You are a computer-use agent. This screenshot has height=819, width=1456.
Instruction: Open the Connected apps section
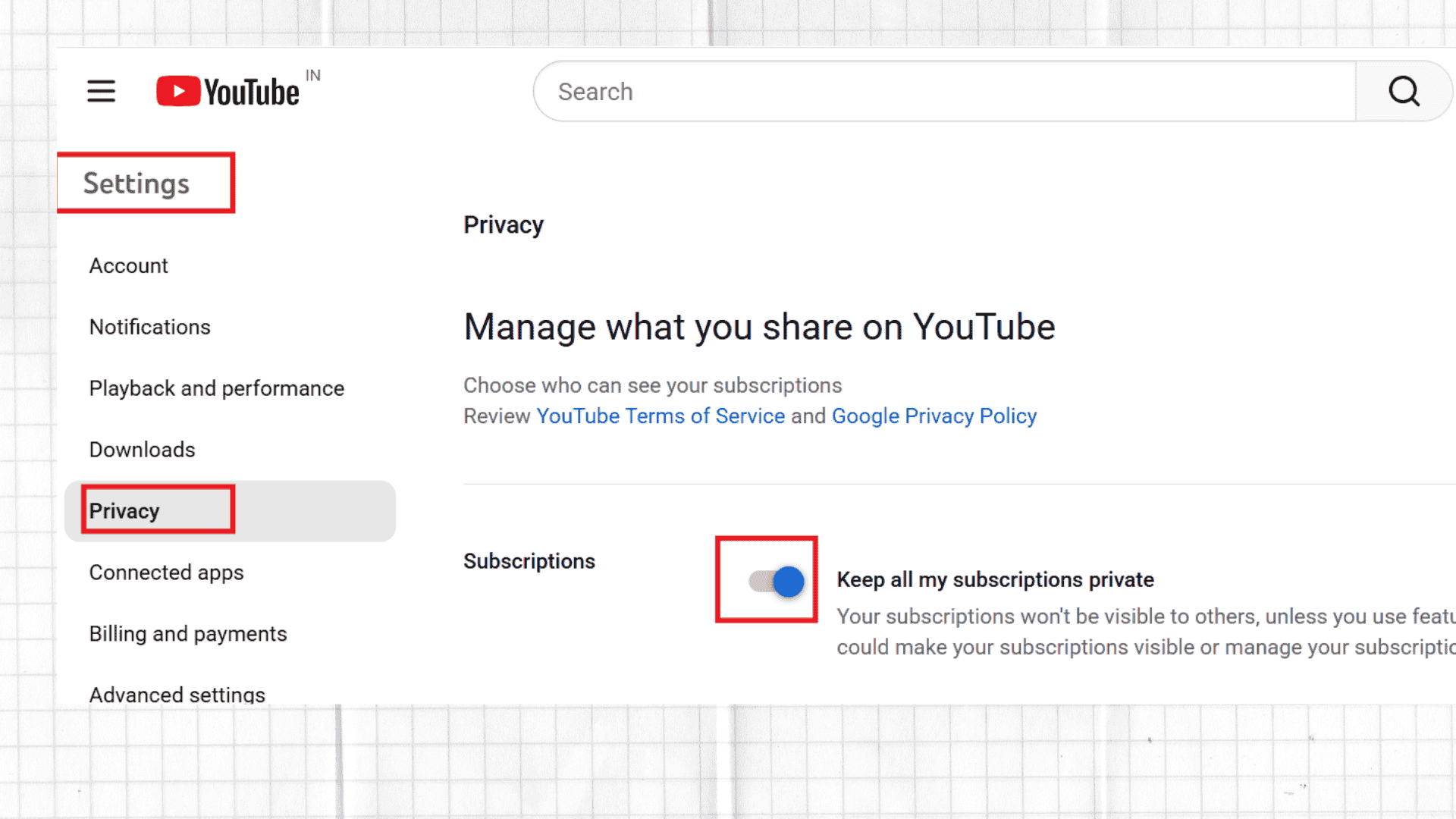[x=166, y=573]
